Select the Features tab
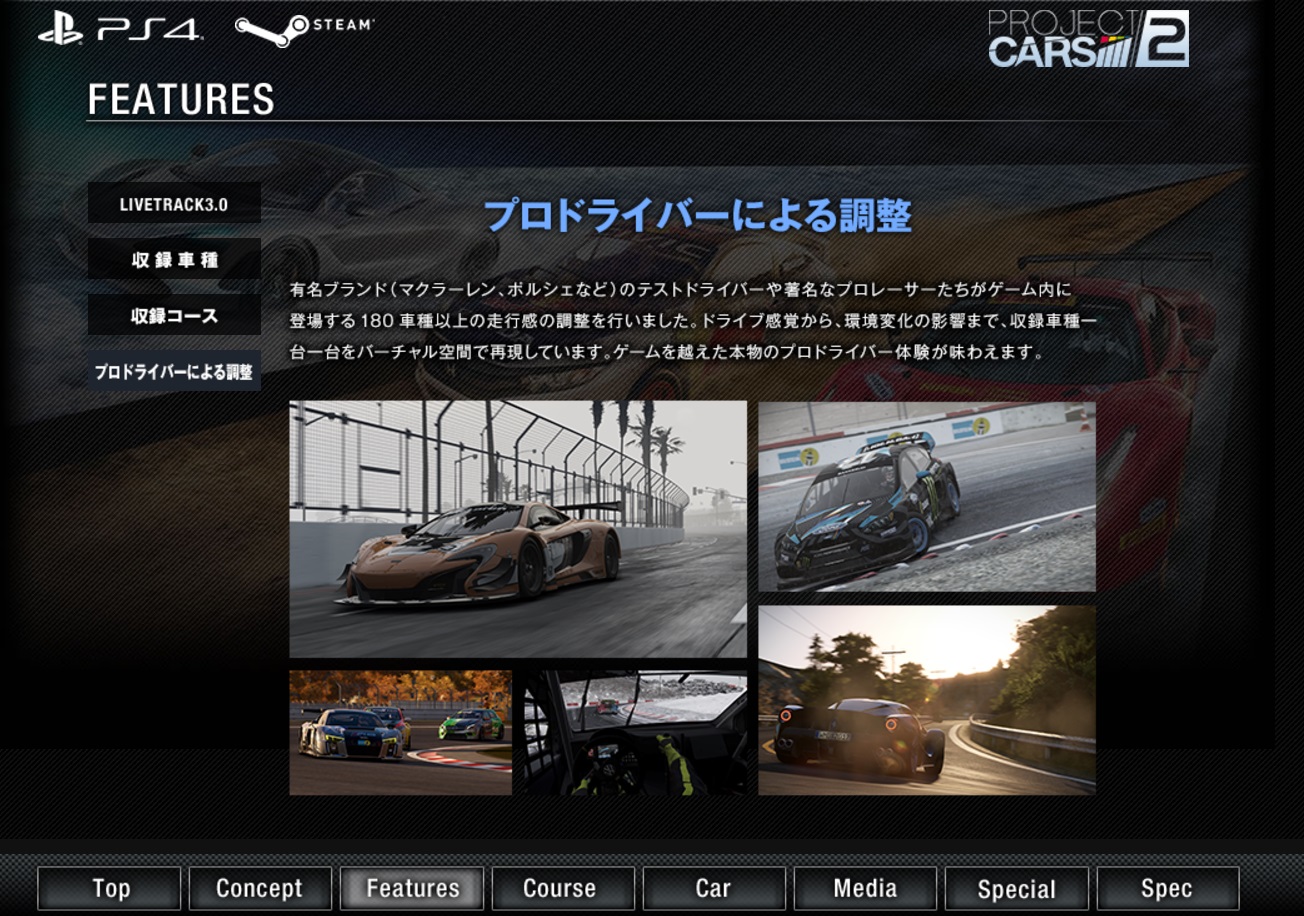Image resolution: width=1304 pixels, height=916 pixels. pos(412,888)
